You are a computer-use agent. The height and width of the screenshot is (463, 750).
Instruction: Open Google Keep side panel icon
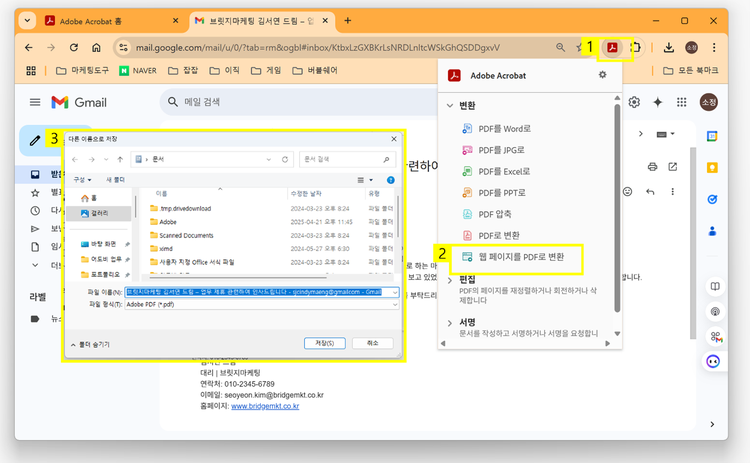(712, 167)
